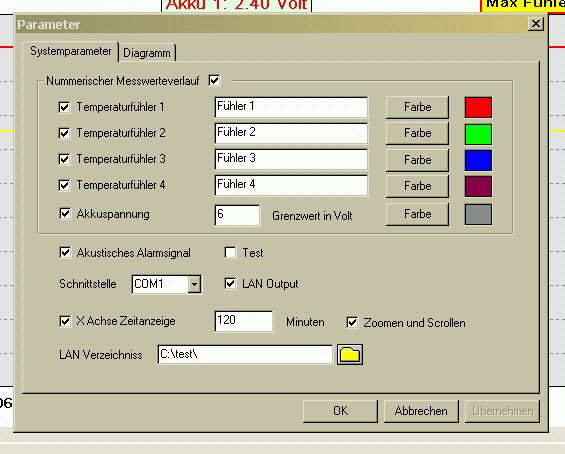Switch to the Diagramm tab
Image resolution: width=565 pixels, height=454 pixels.
tap(147, 53)
